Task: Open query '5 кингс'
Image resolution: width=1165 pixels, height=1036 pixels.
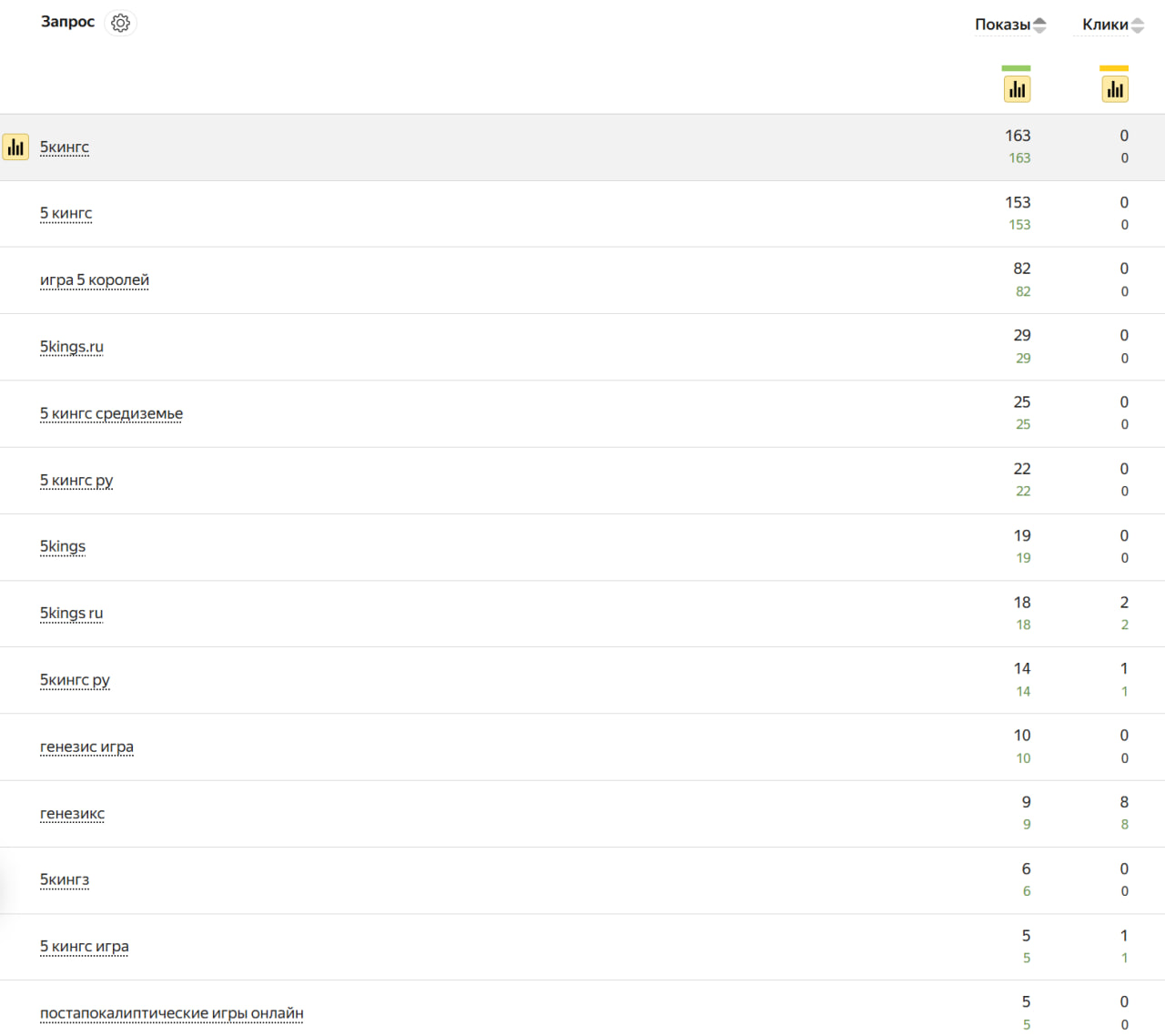Action: 66,213
